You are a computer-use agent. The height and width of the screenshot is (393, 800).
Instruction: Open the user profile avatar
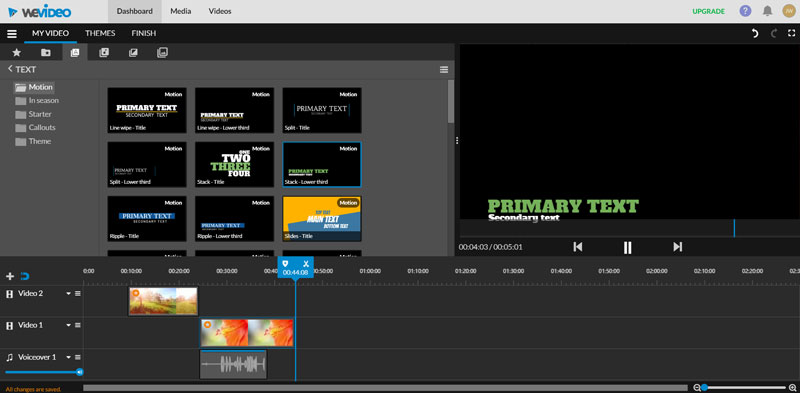click(788, 11)
